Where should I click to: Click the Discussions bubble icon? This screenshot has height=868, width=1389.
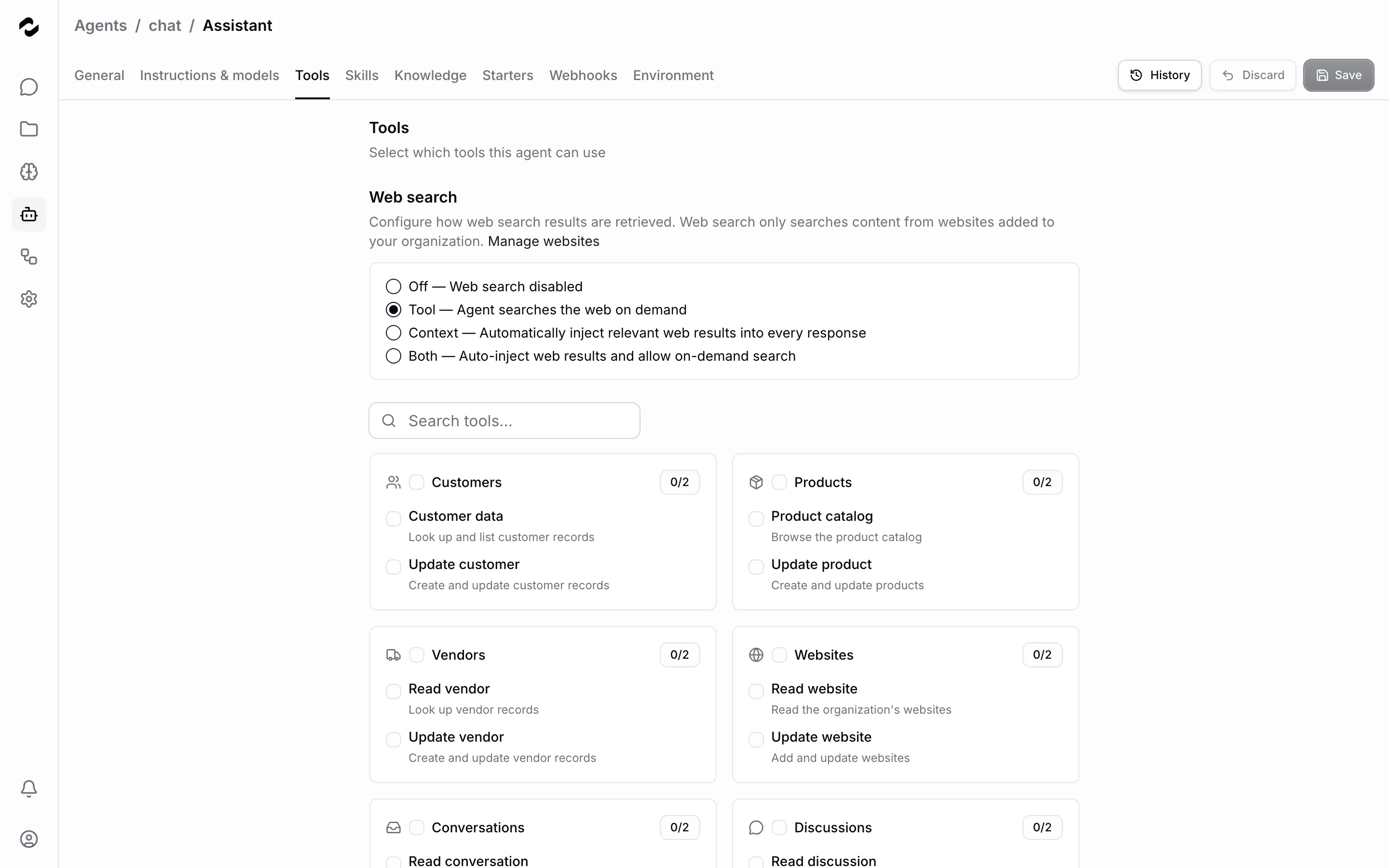tap(756, 828)
